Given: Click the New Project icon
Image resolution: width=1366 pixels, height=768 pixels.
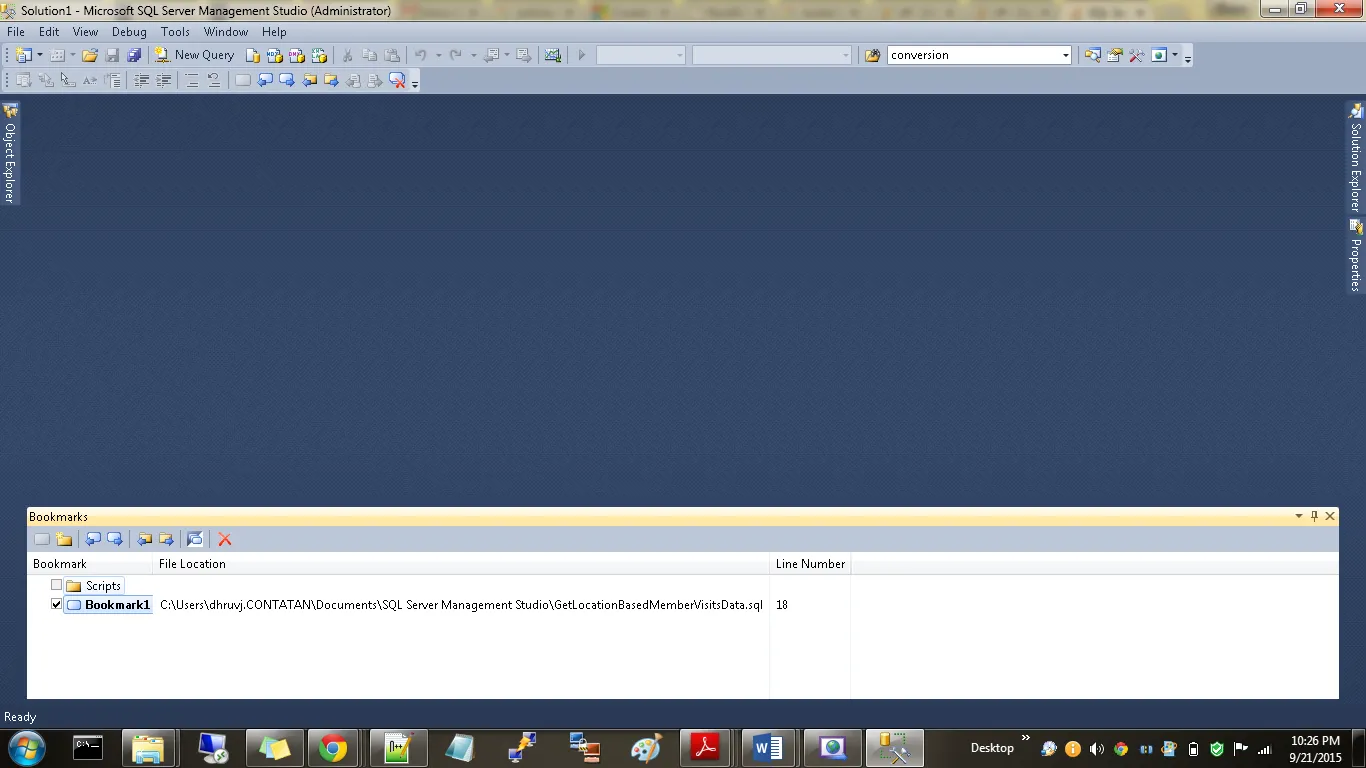Looking at the screenshot, I should coord(23,55).
